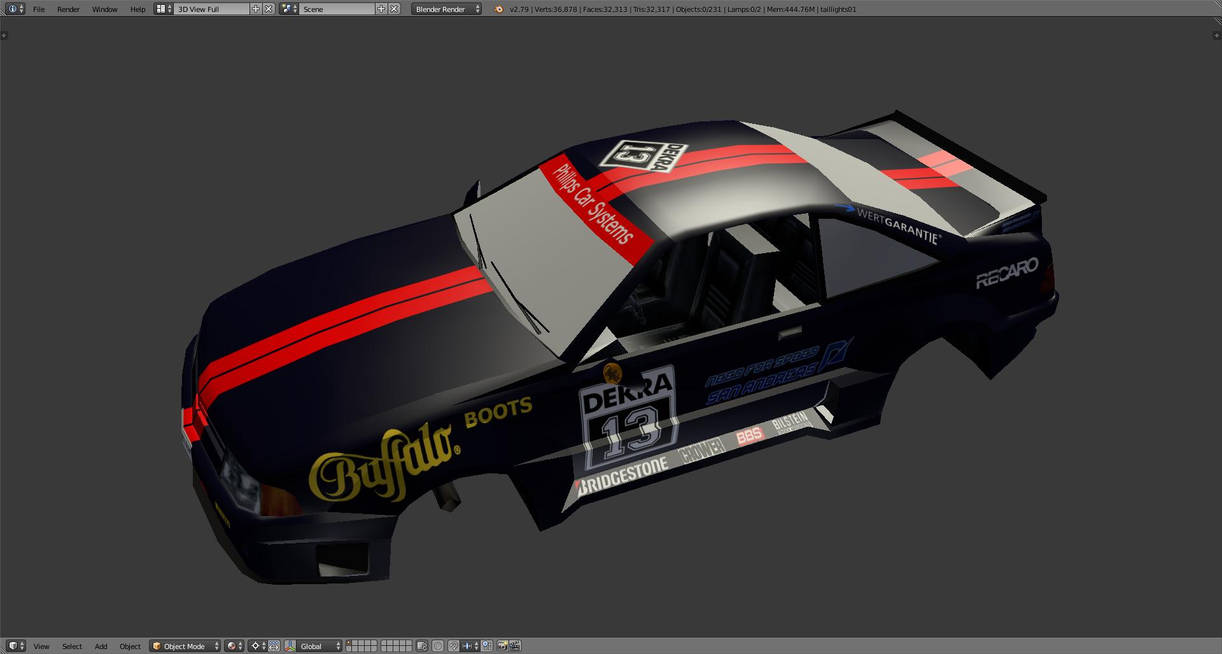This screenshot has width=1222, height=654.
Task: Open the Object Mode dropdown
Action: pyautogui.click(x=185, y=646)
